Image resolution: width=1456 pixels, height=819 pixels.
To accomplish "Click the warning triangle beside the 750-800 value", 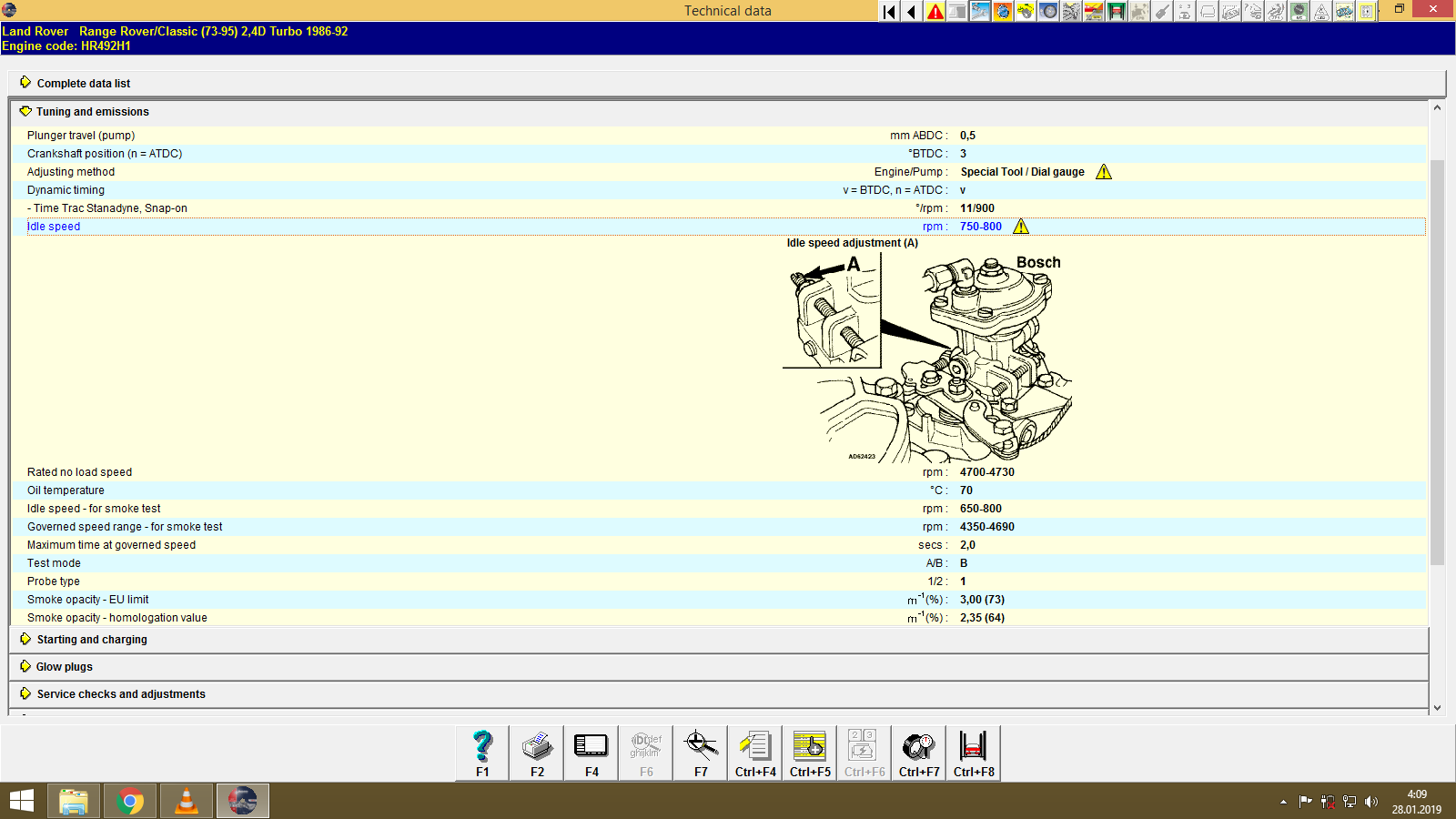I will coord(1021,226).
